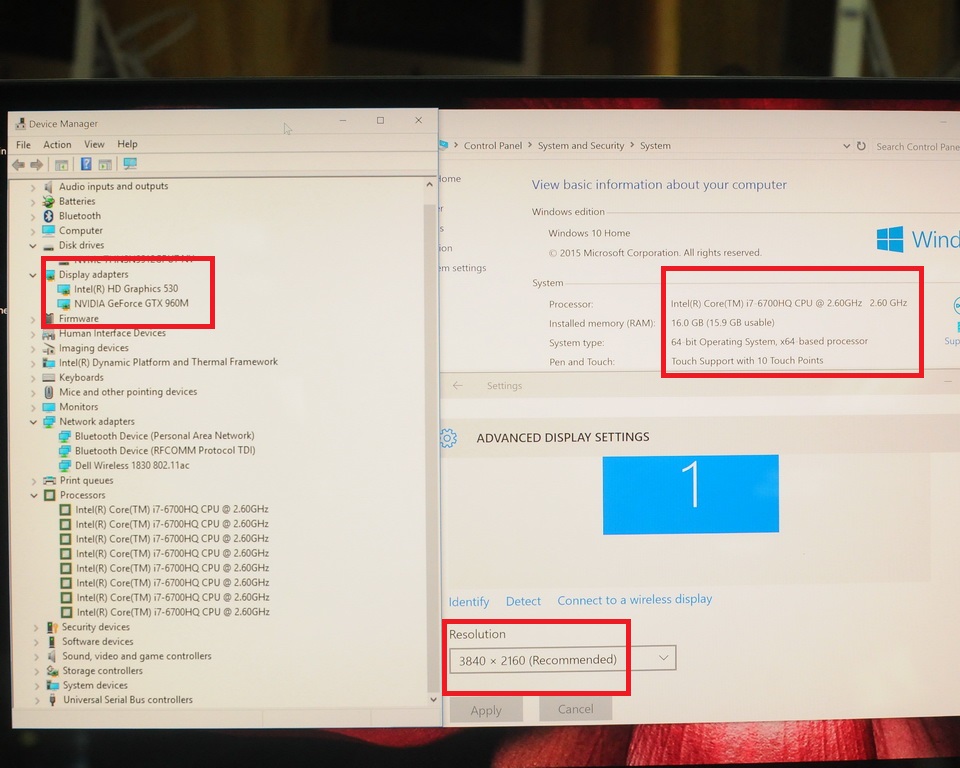Expand the Sound, video and game controllers node
Viewport: 960px width, 768px height.
click(36, 657)
